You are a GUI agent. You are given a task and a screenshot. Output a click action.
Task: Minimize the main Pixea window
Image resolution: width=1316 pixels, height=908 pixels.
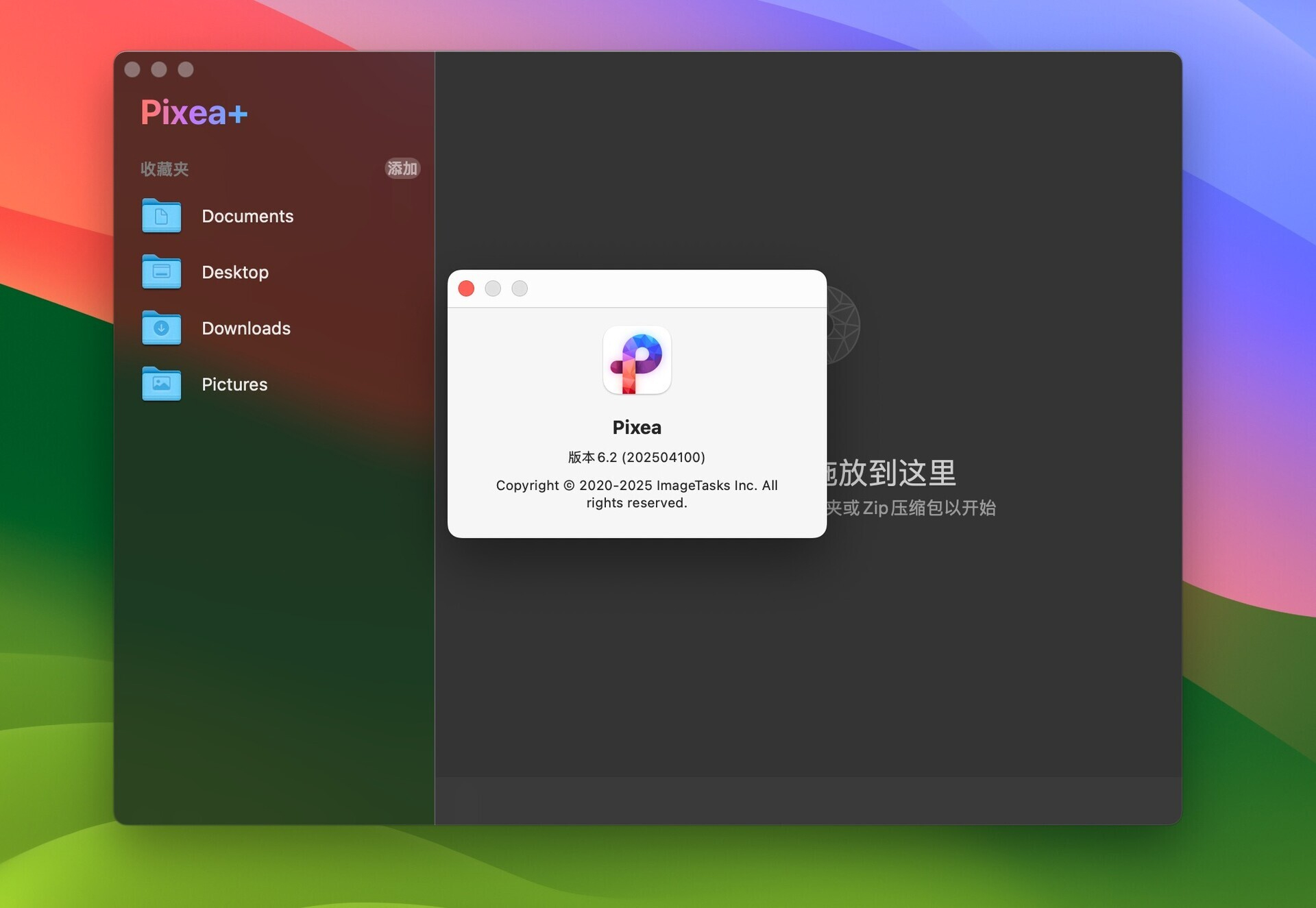[159, 69]
